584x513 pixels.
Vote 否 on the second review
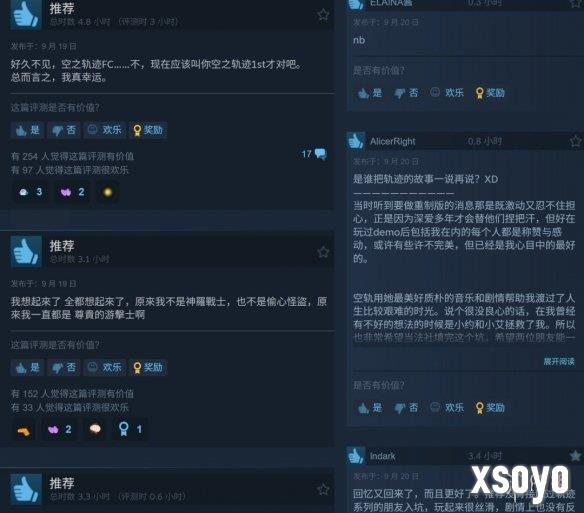coord(64,368)
